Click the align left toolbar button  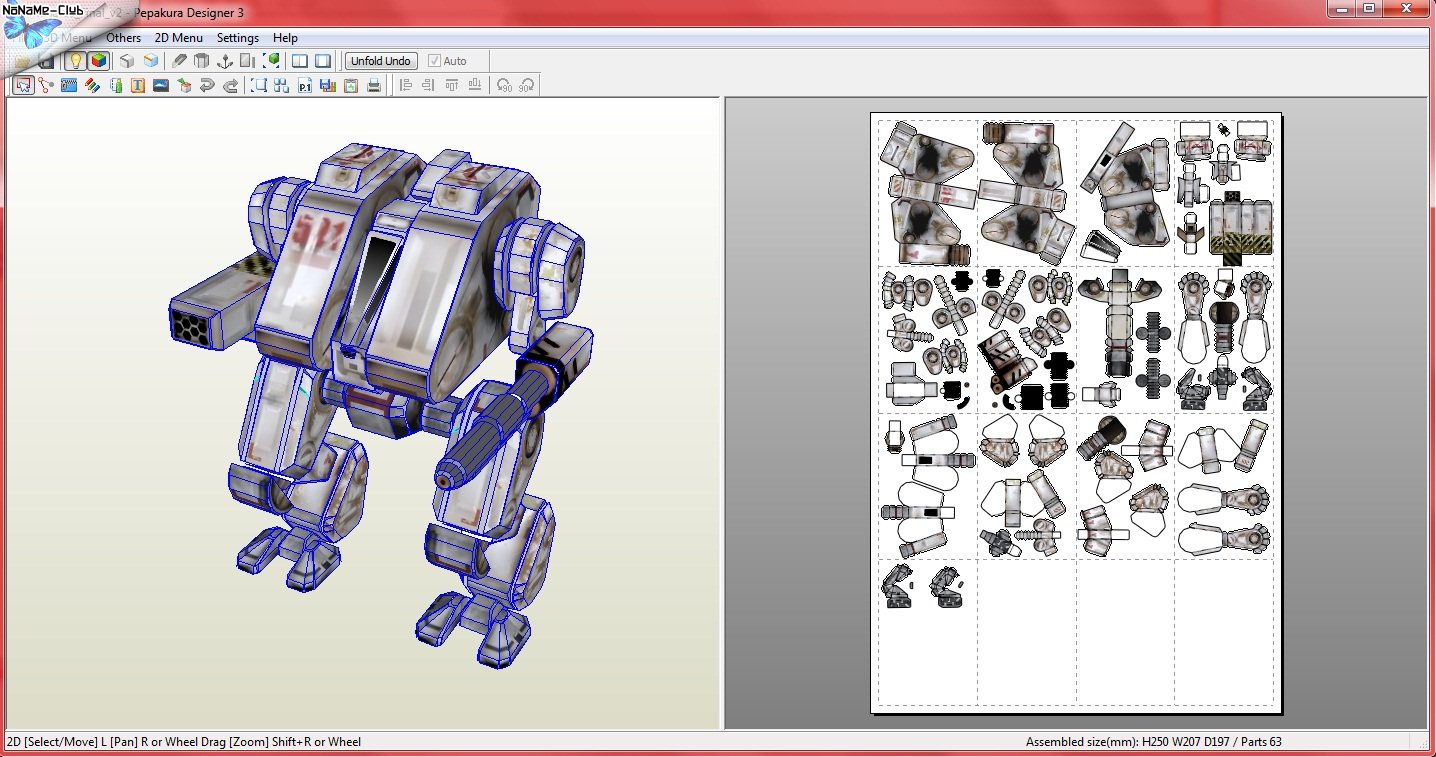coord(406,86)
